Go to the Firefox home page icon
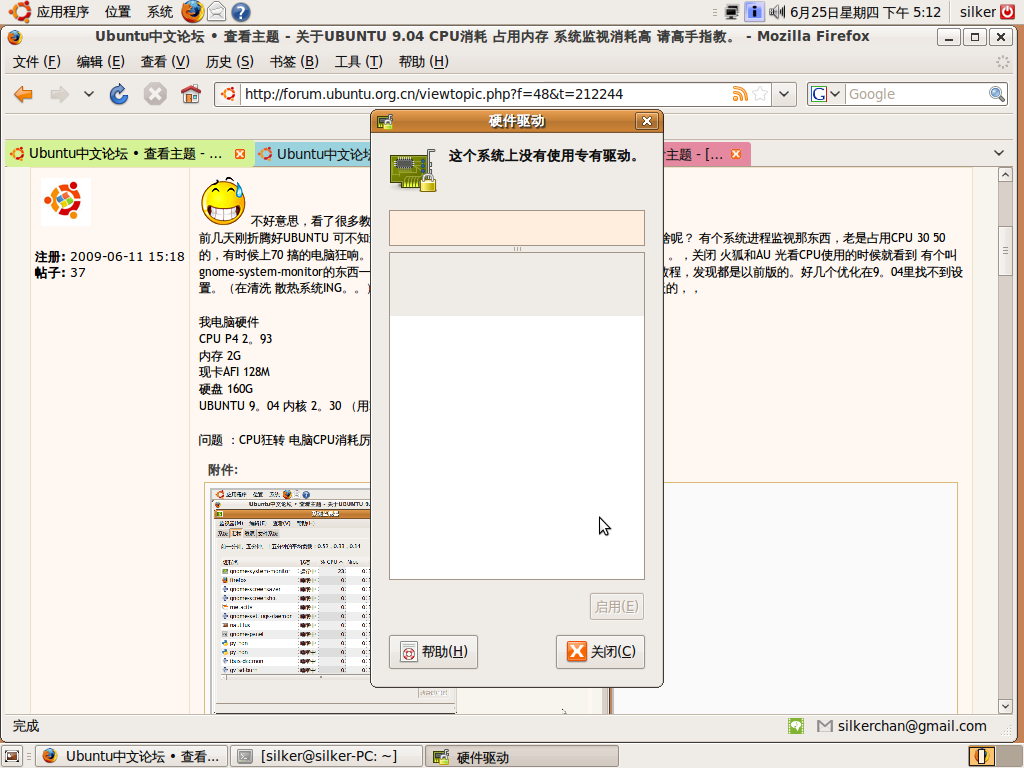The width and height of the screenshot is (1024, 768). [191, 94]
